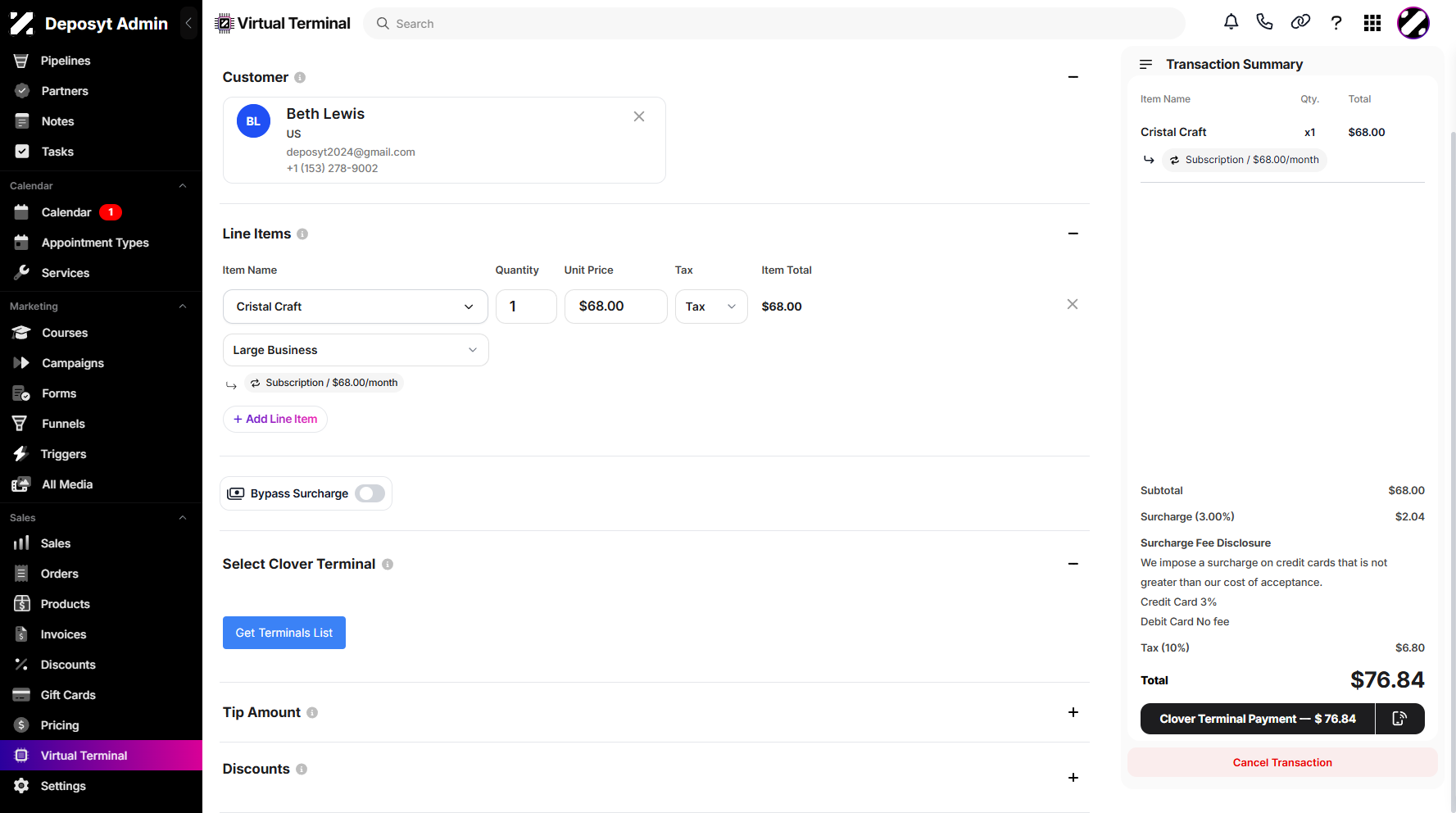Screen dimensions: 1456x813
Task: Click the Unit Price field
Action: pos(616,307)
